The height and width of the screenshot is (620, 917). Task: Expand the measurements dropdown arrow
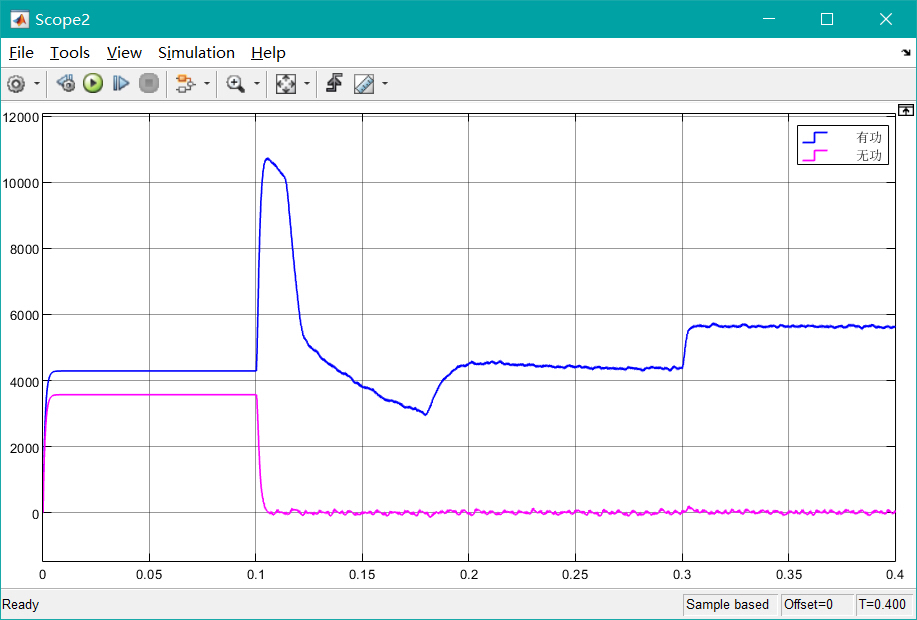[384, 84]
